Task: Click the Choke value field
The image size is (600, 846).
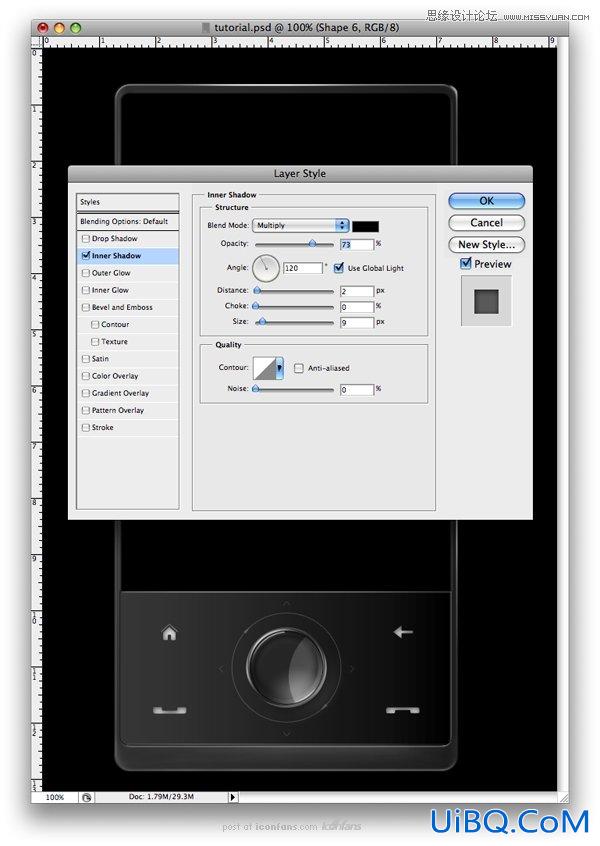Action: [x=357, y=307]
